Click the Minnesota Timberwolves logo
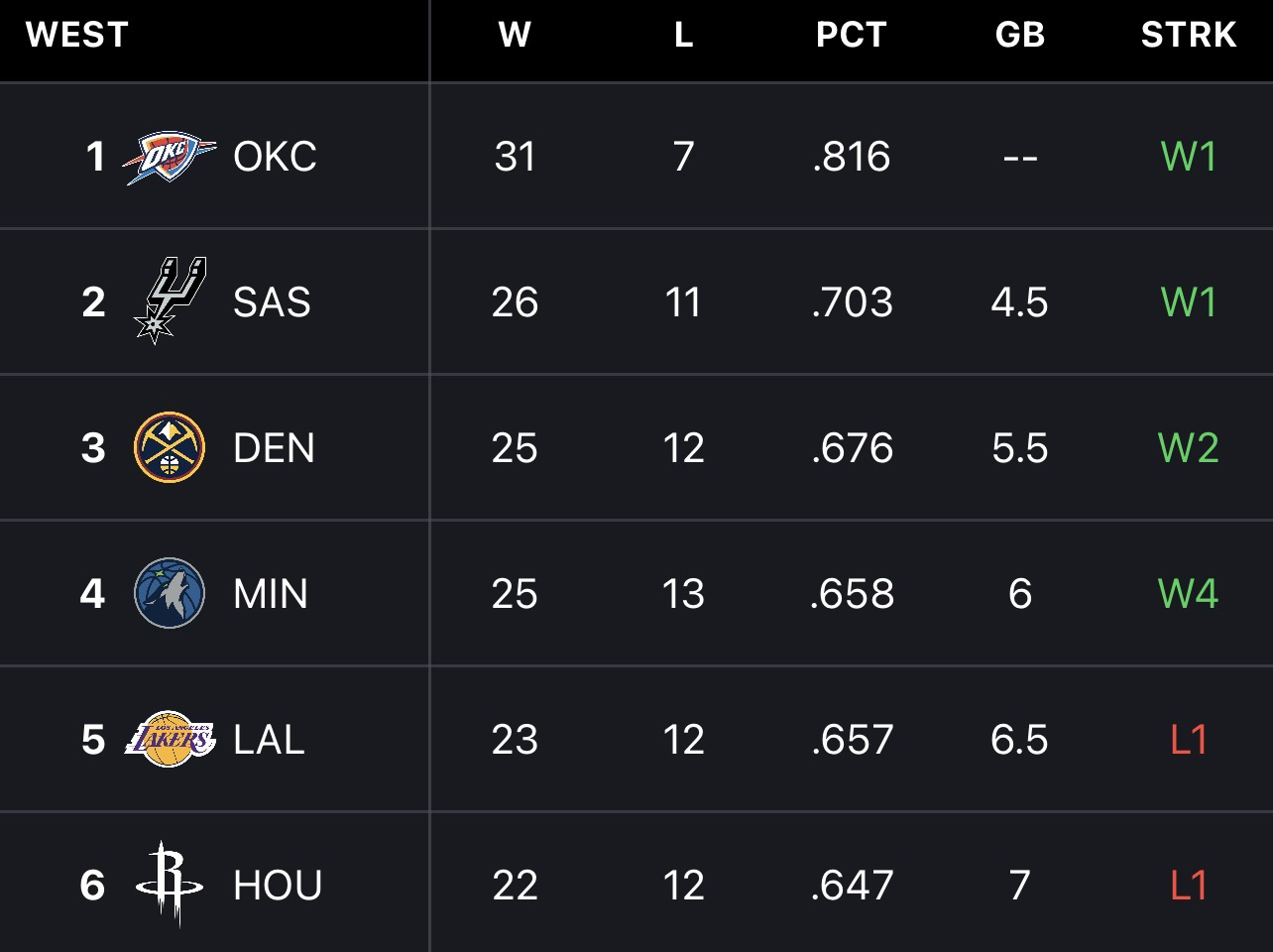The image size is (1273, 952). pos(170,593)
